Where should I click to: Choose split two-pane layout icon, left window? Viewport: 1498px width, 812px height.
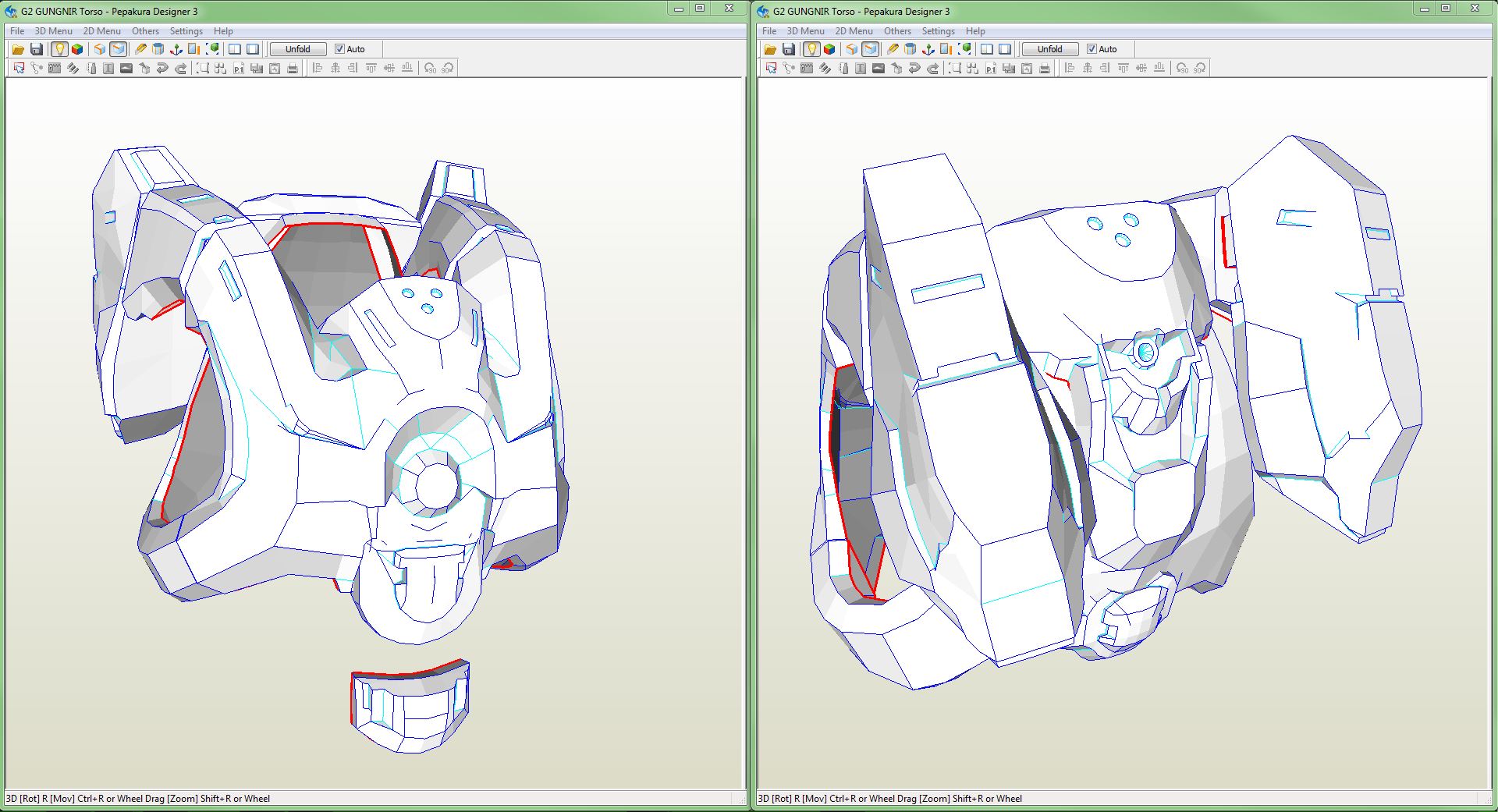[234, 49]
